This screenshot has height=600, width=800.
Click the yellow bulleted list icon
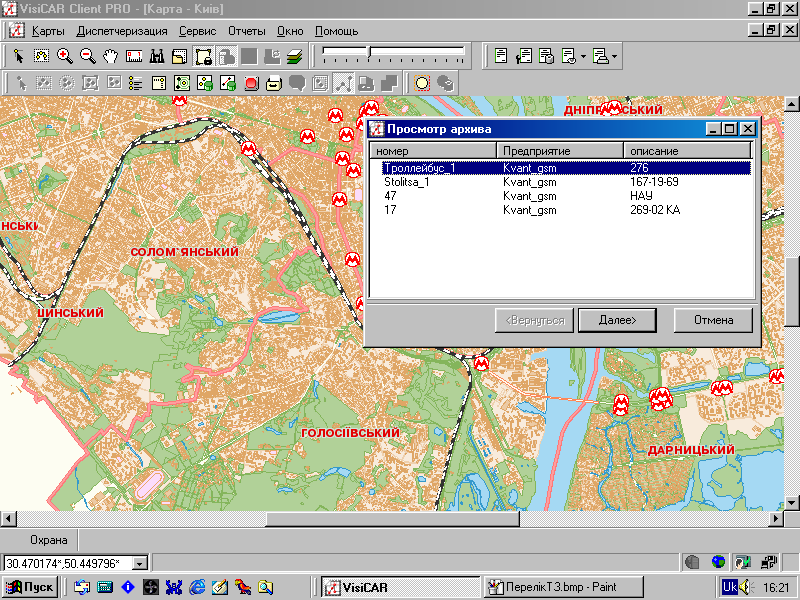coord(136,83)
